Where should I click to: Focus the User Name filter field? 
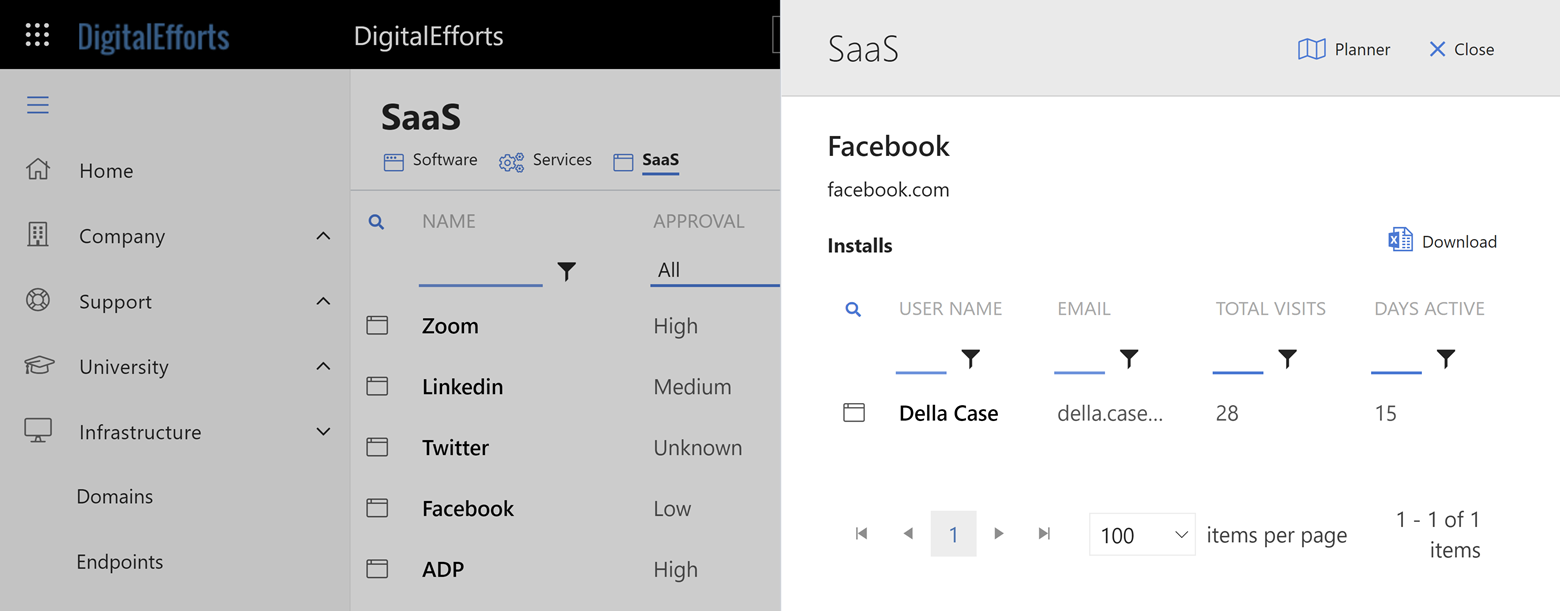point(921,358)
